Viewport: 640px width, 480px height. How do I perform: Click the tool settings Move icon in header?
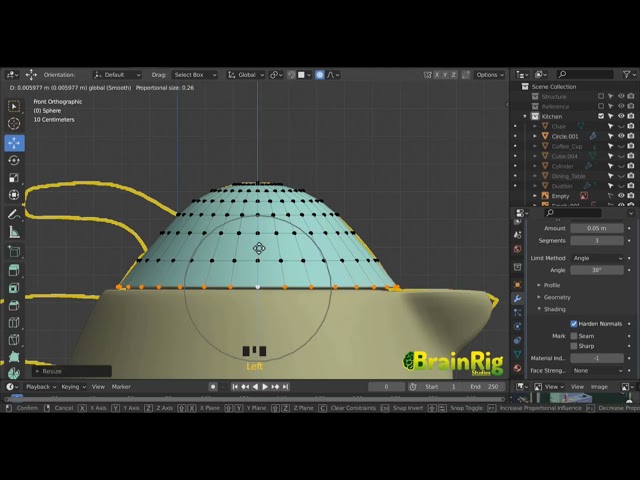(x=31, y=75)
